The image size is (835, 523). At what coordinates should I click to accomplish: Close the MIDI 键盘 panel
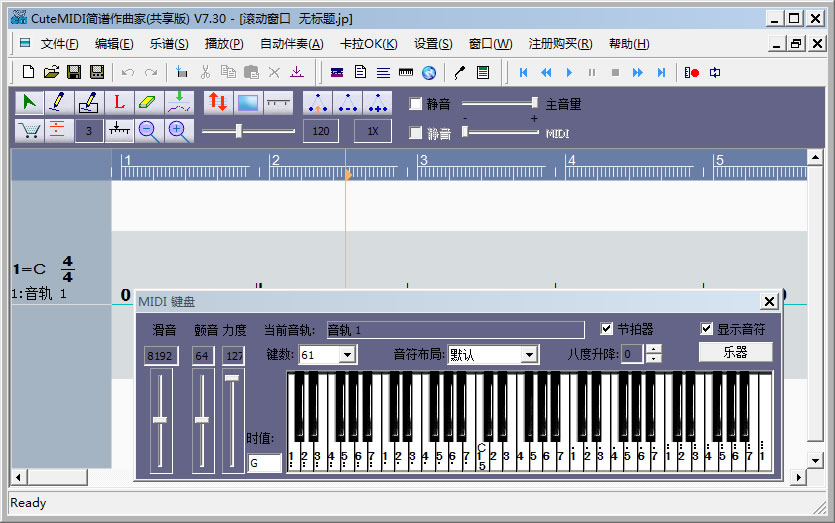pyautogui.click(x=769, y=302)
